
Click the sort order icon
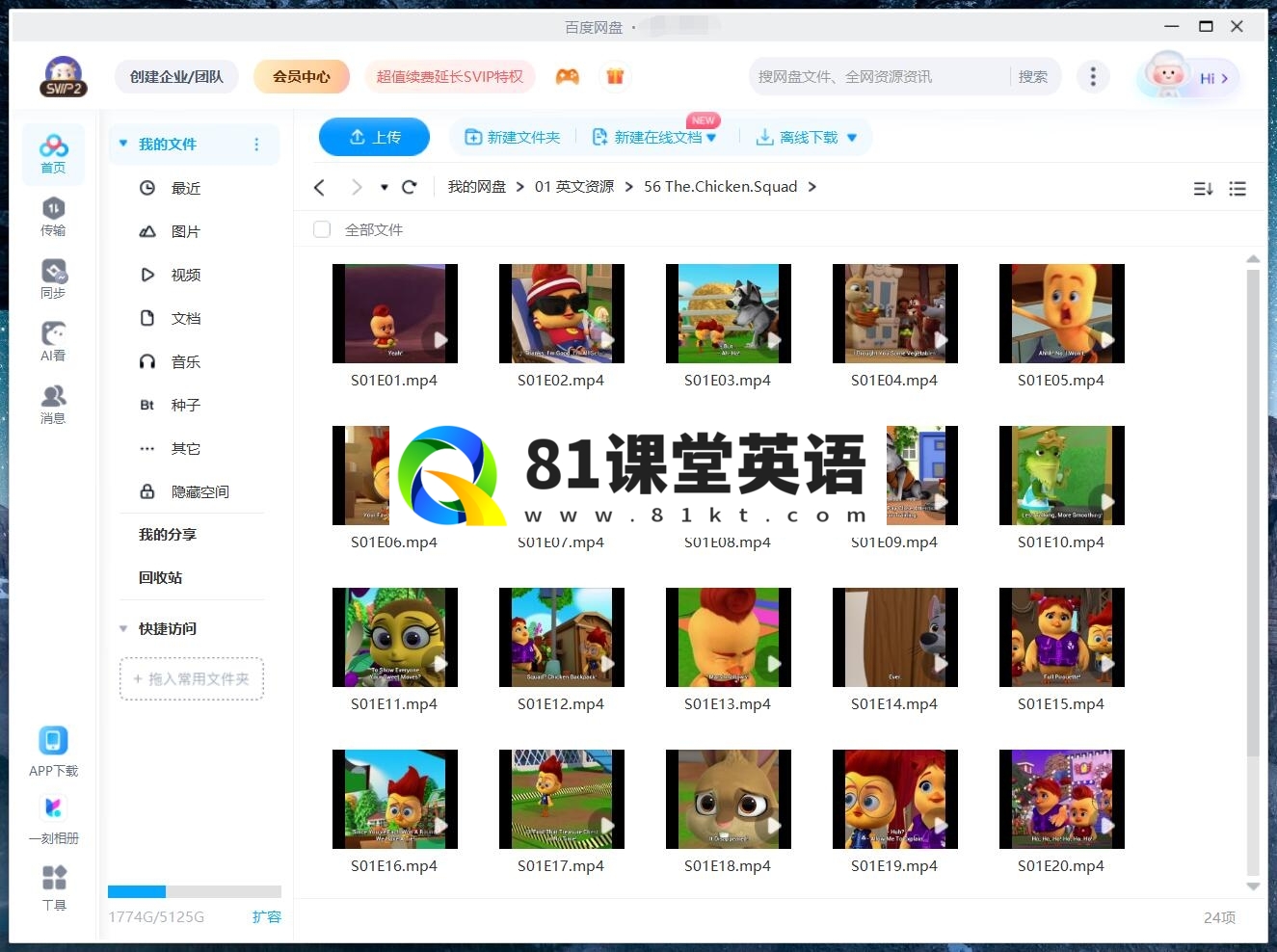tap(1203, 189)
